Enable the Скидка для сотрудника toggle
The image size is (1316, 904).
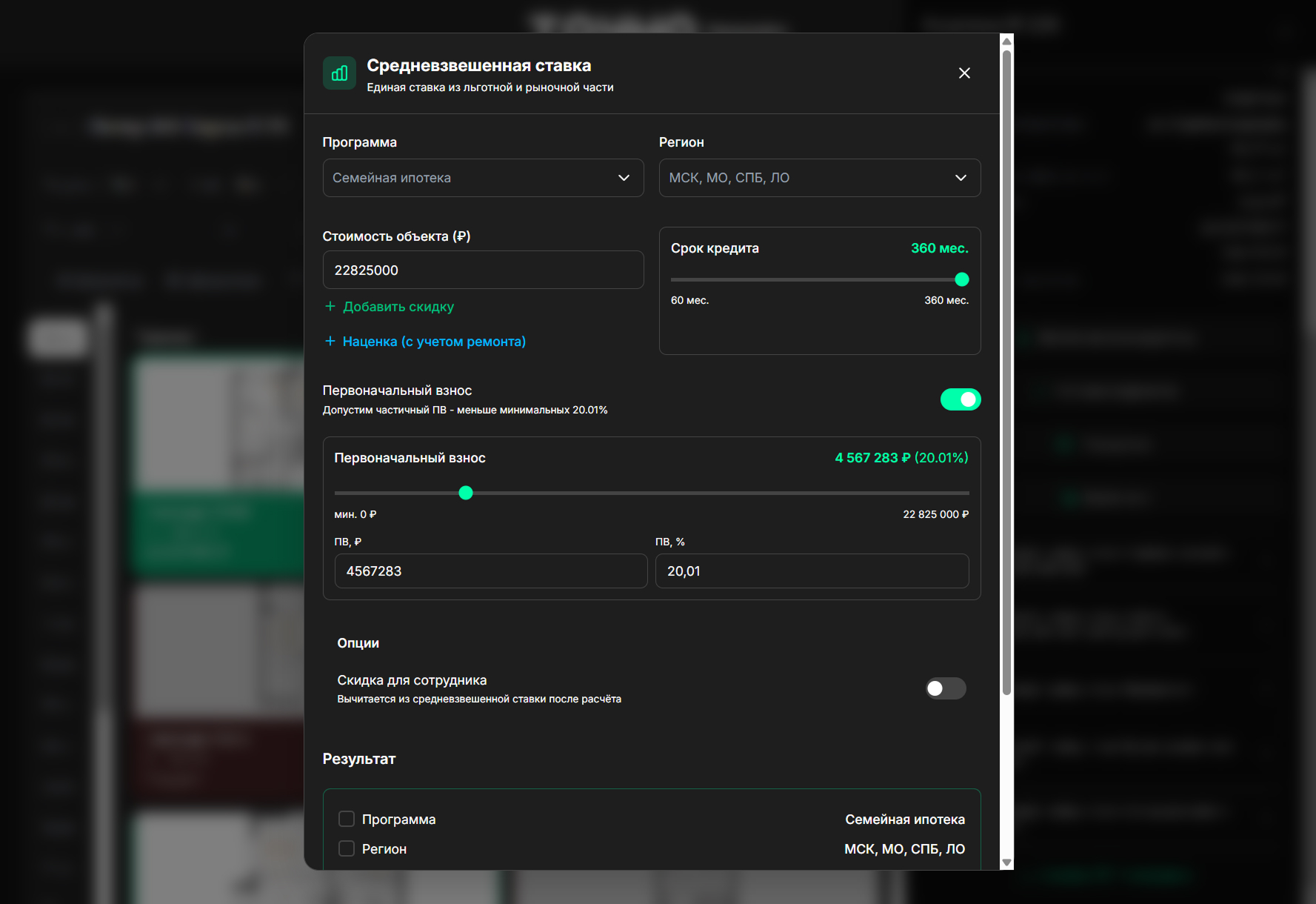point(946,688)
